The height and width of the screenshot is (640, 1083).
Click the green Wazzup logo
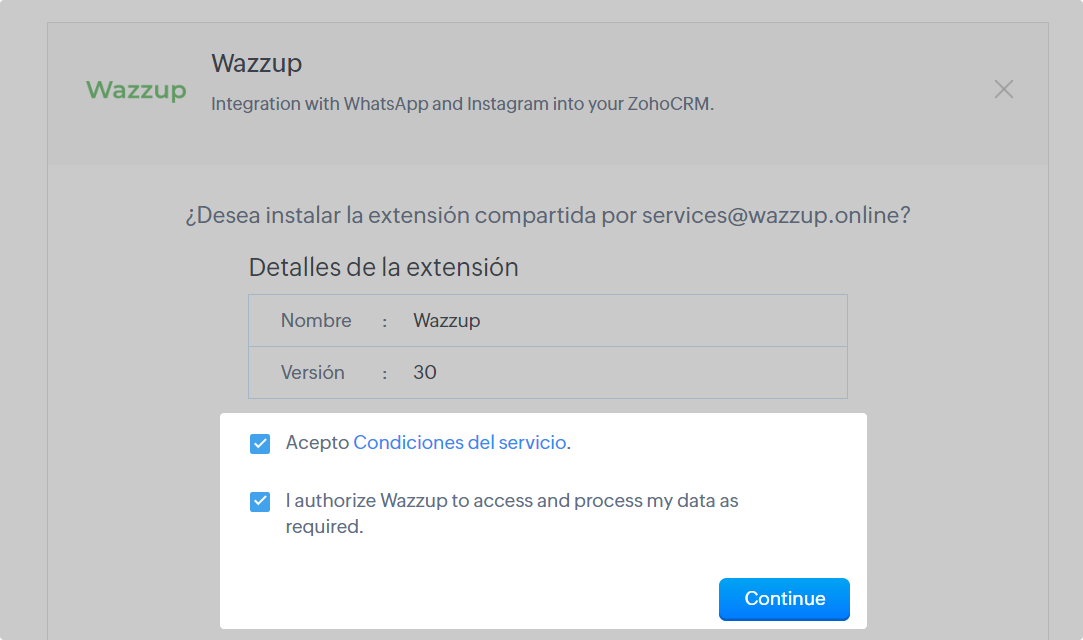136,90
